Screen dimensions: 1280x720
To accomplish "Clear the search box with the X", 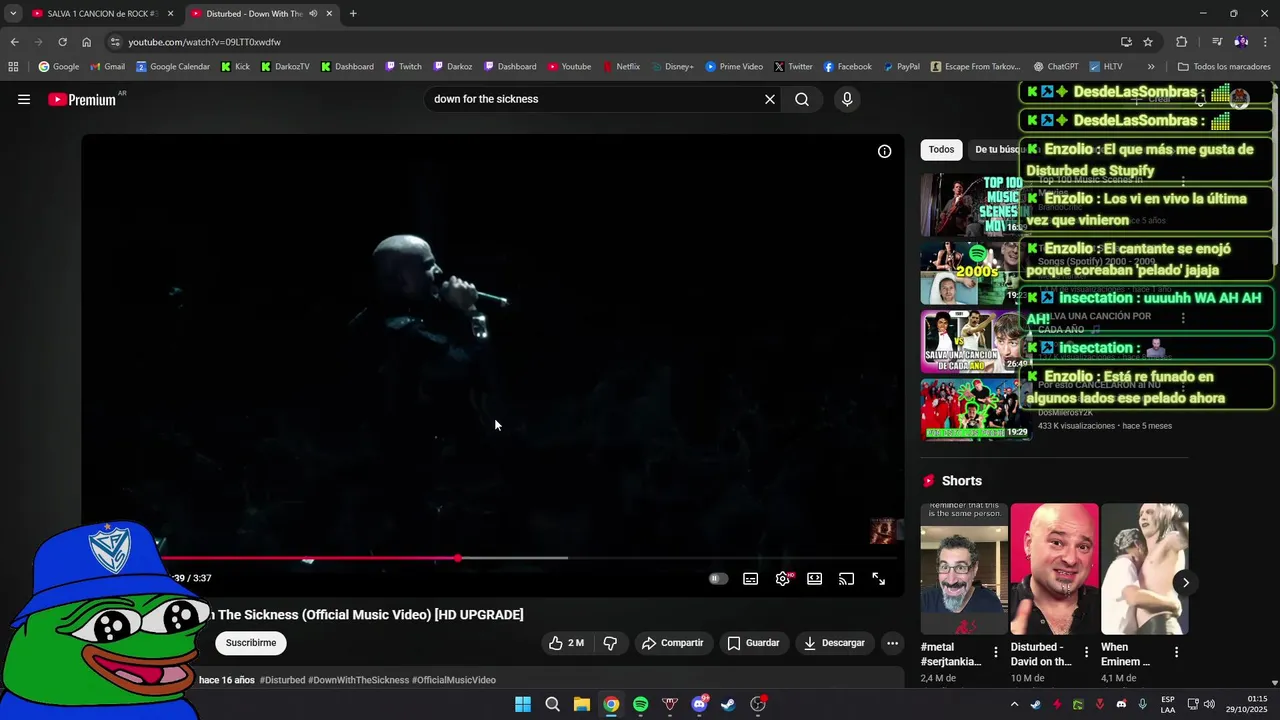I will click(x=770, y=99).
